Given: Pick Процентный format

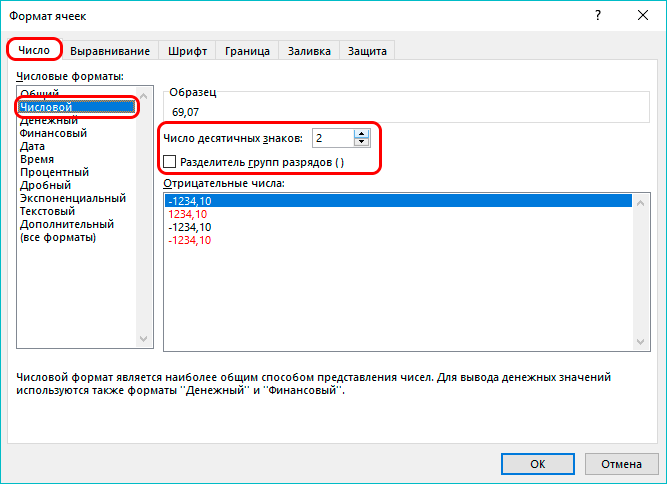Looking at the screenshot, I should [54, 172].
